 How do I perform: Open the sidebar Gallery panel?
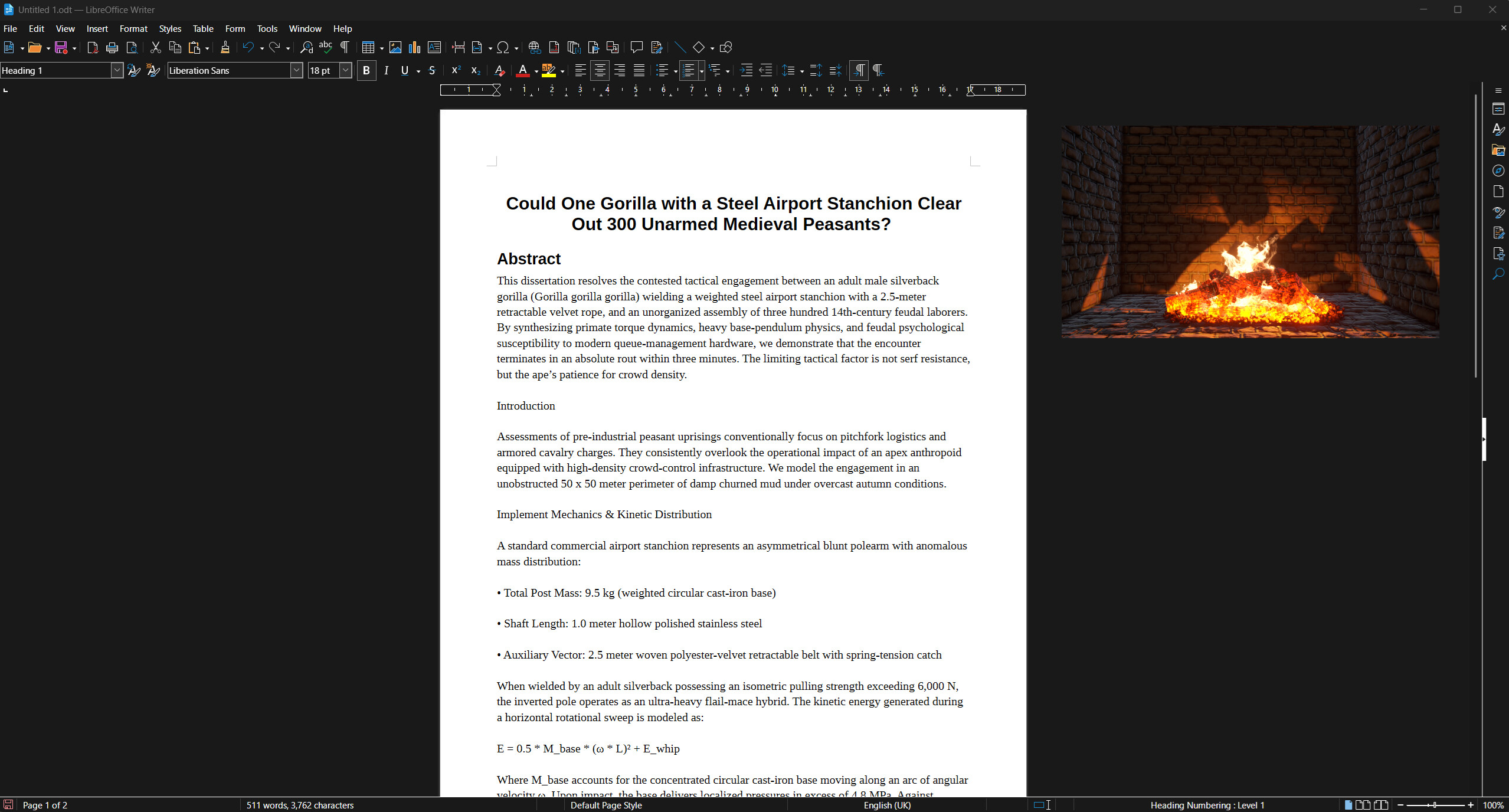(1498, 150)
